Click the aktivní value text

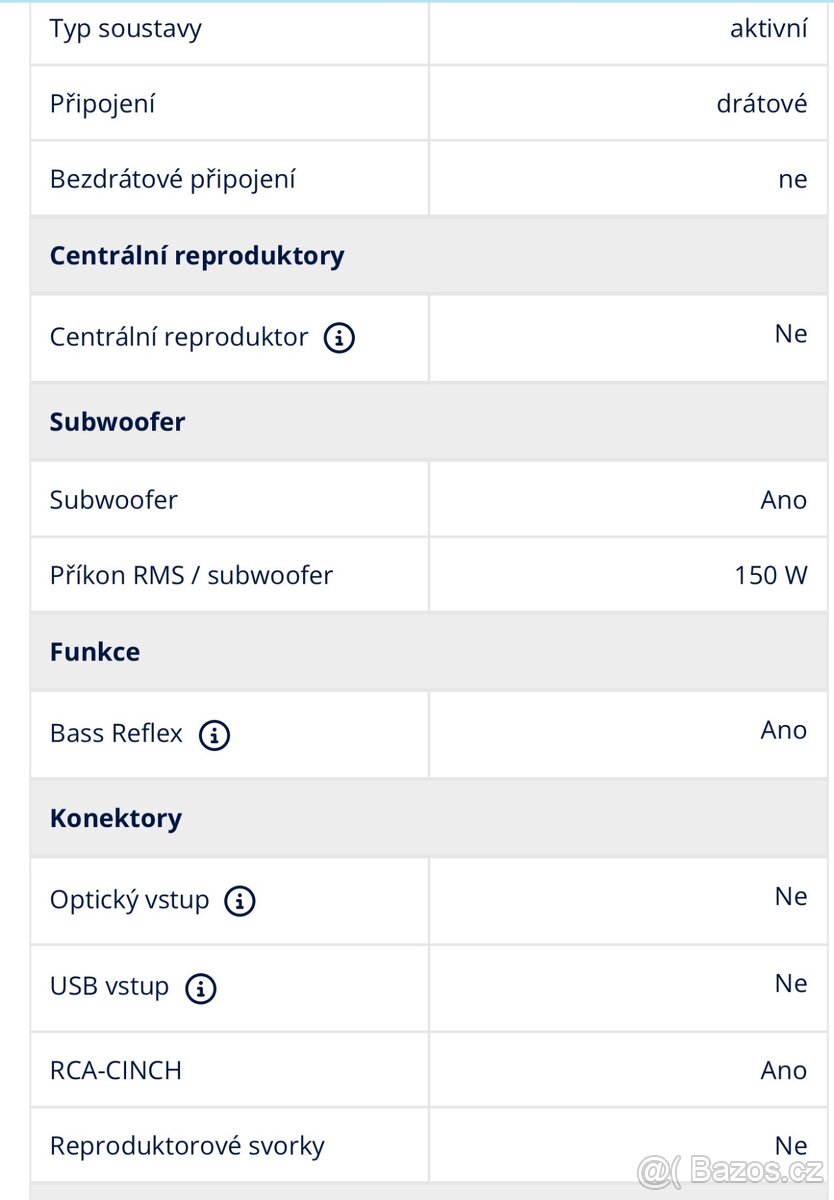click(768, 28)
